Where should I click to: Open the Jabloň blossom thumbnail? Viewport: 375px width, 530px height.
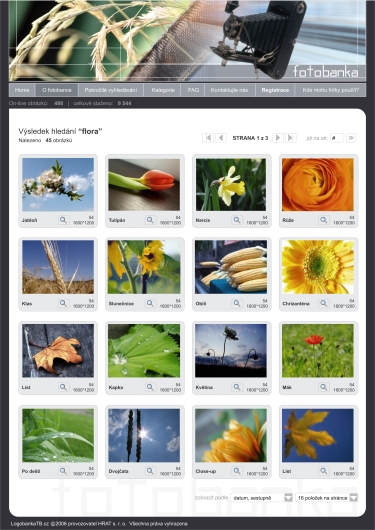pyautogui.click(x=58, y=185)
